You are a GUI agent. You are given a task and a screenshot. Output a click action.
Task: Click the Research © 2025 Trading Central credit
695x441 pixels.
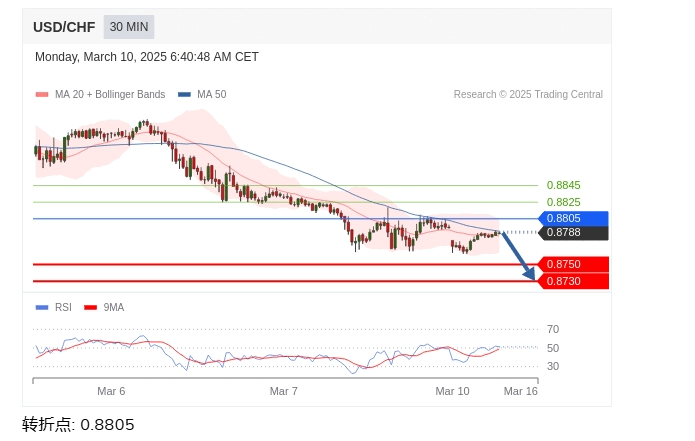pos(528,94)
